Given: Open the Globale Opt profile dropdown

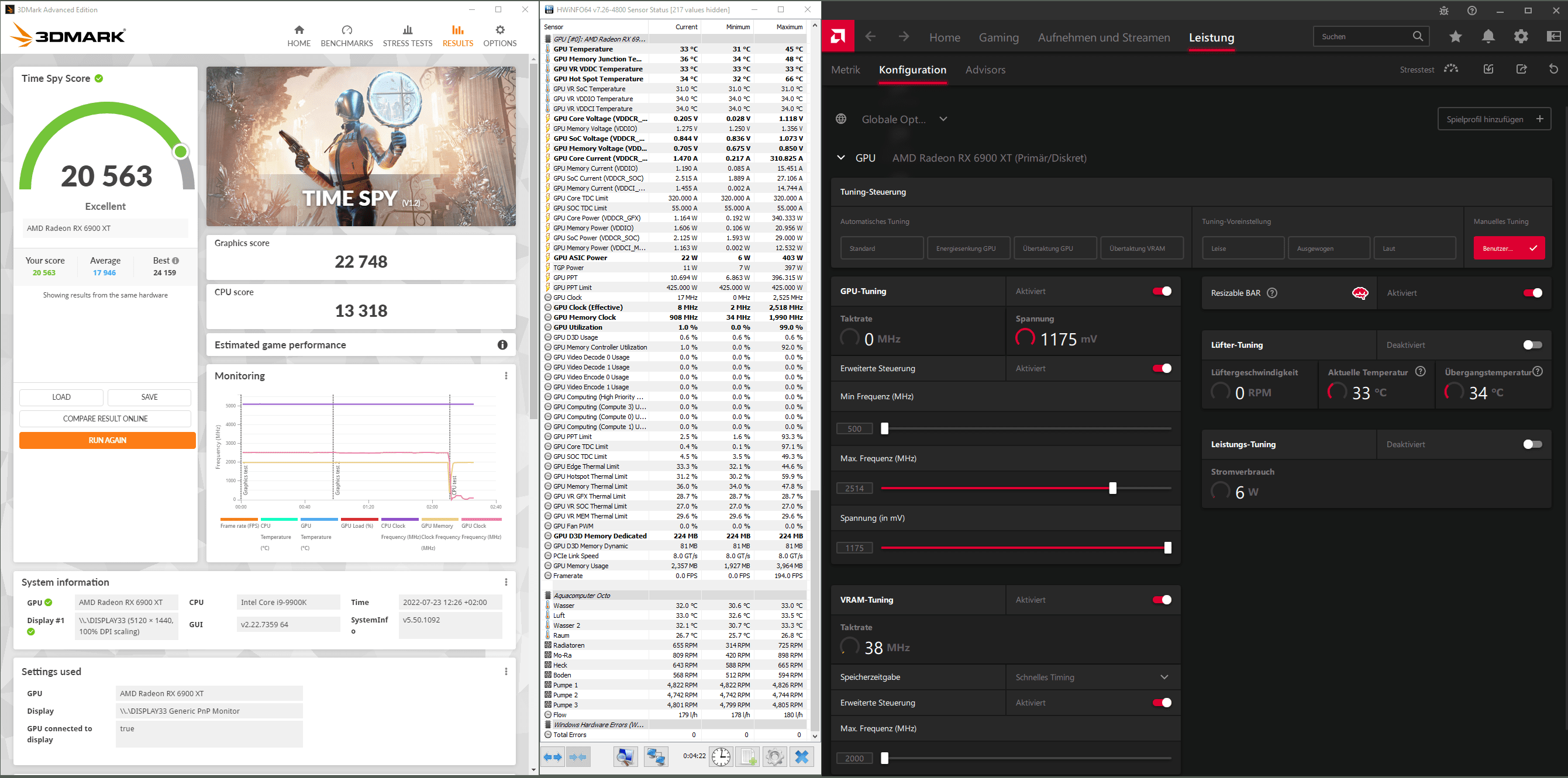Looking at the screenshot, I should click(x=943, y=119).
